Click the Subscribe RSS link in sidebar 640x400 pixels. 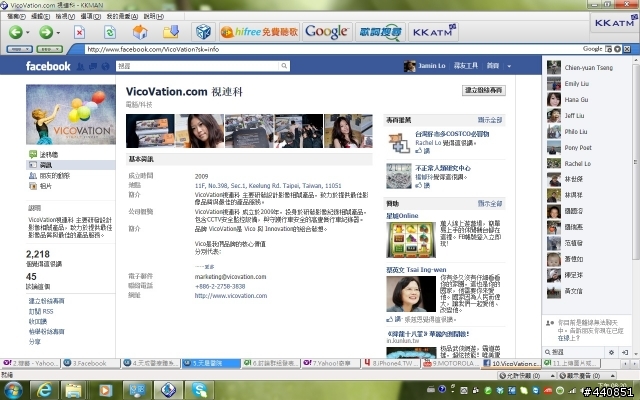(41, 311)
